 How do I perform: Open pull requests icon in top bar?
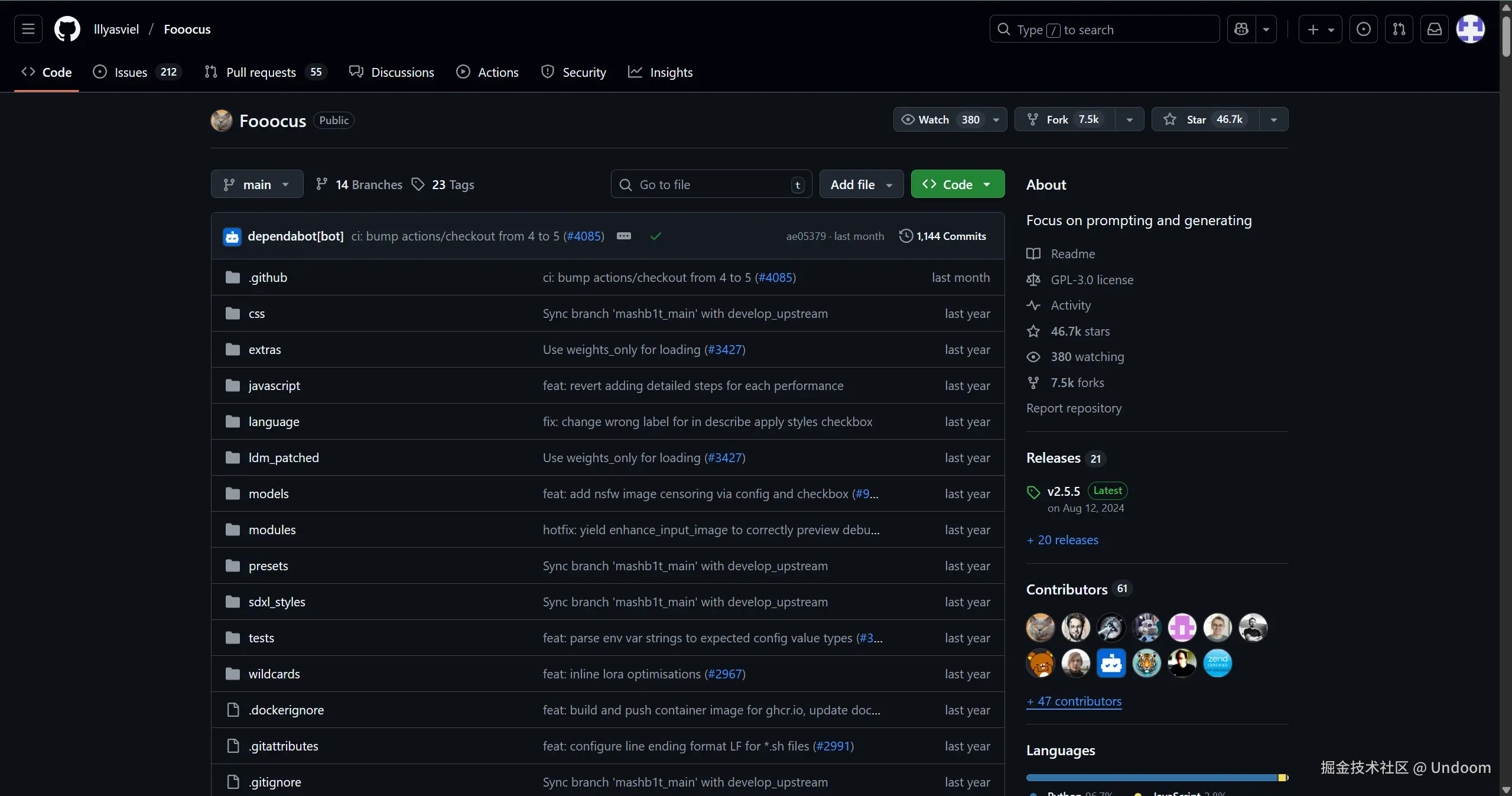[x=1399, y=29]
